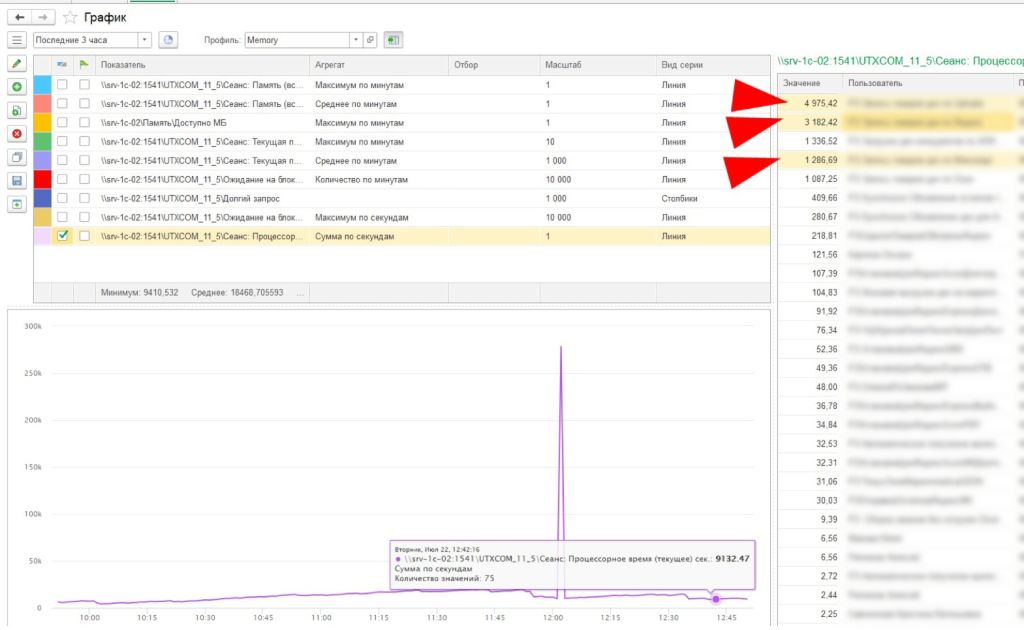The height and width of the screenshot is (630, 1024).
Task: Click the pie-chart refresh icon next to period
Action: (169, 40)
